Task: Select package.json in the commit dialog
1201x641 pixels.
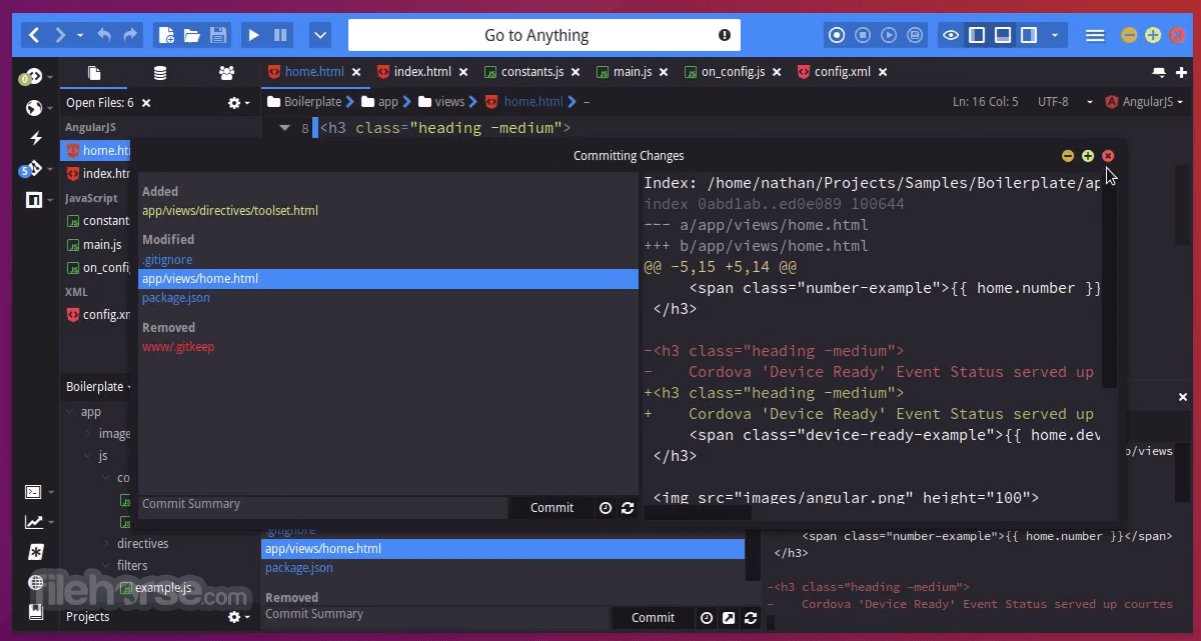Action: tap(176, 298)
